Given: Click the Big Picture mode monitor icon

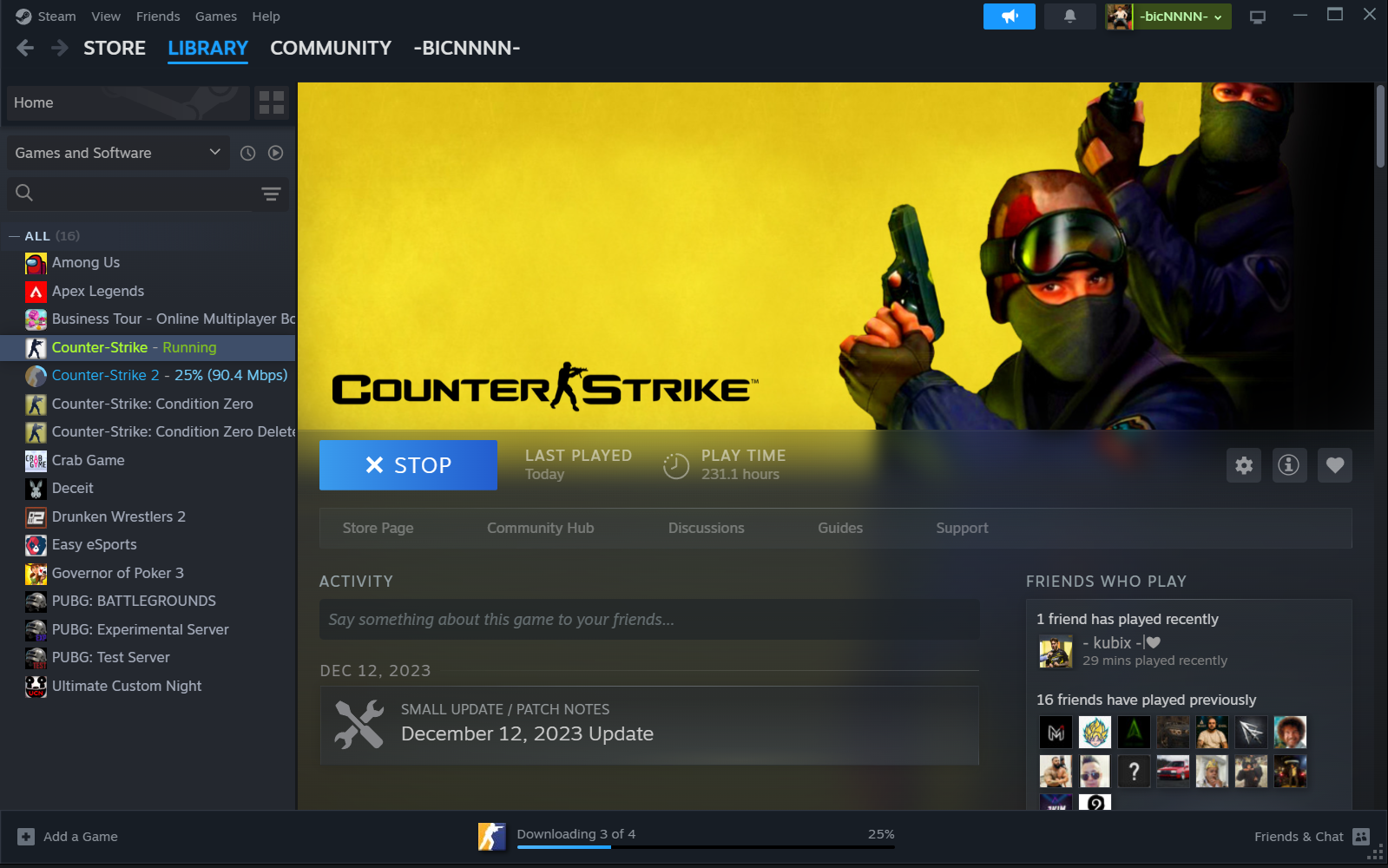Looking at the screenshot, I should (1257, 16).
